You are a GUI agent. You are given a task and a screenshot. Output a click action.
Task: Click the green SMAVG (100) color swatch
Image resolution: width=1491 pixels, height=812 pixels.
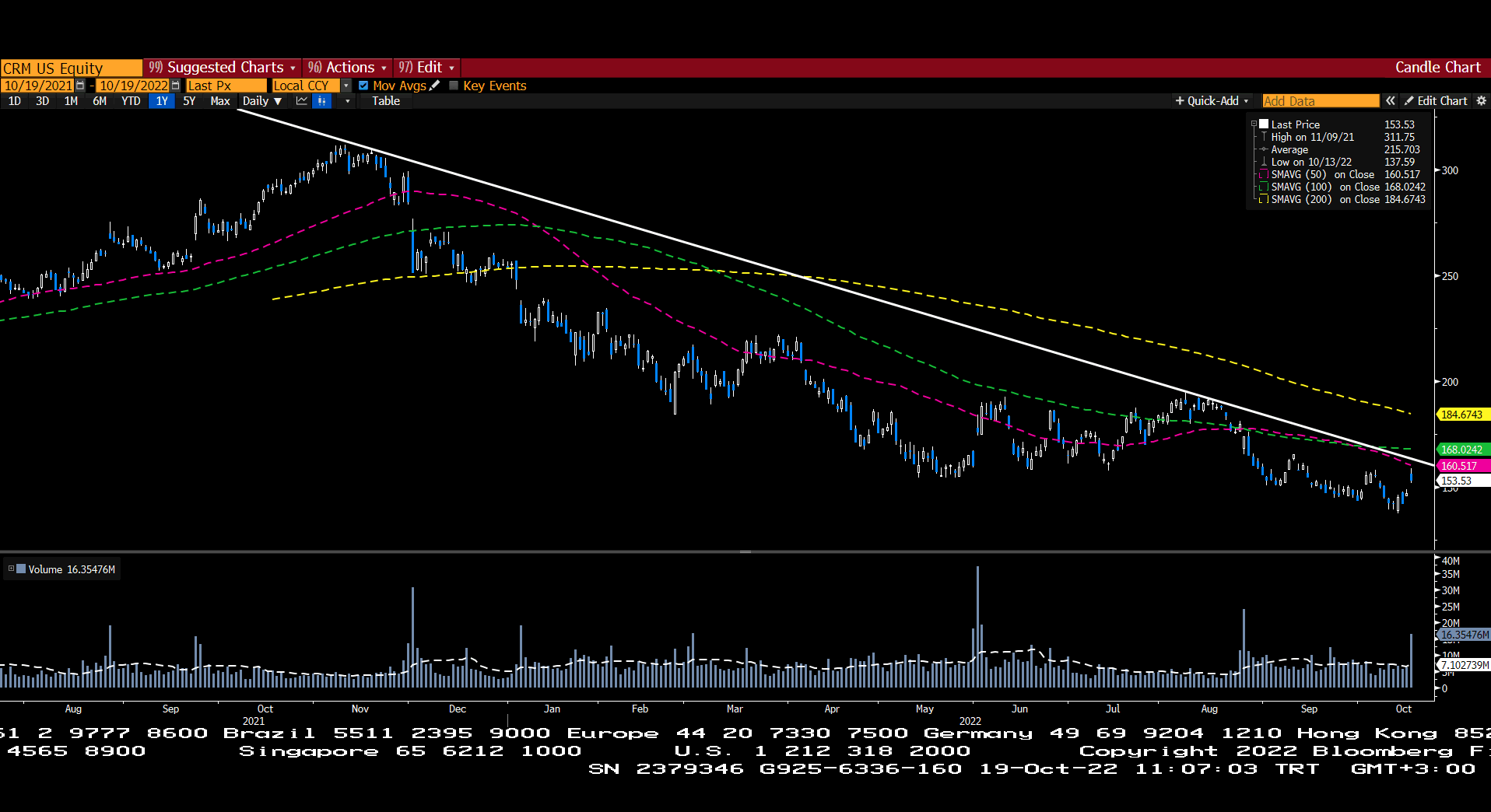1264,187
